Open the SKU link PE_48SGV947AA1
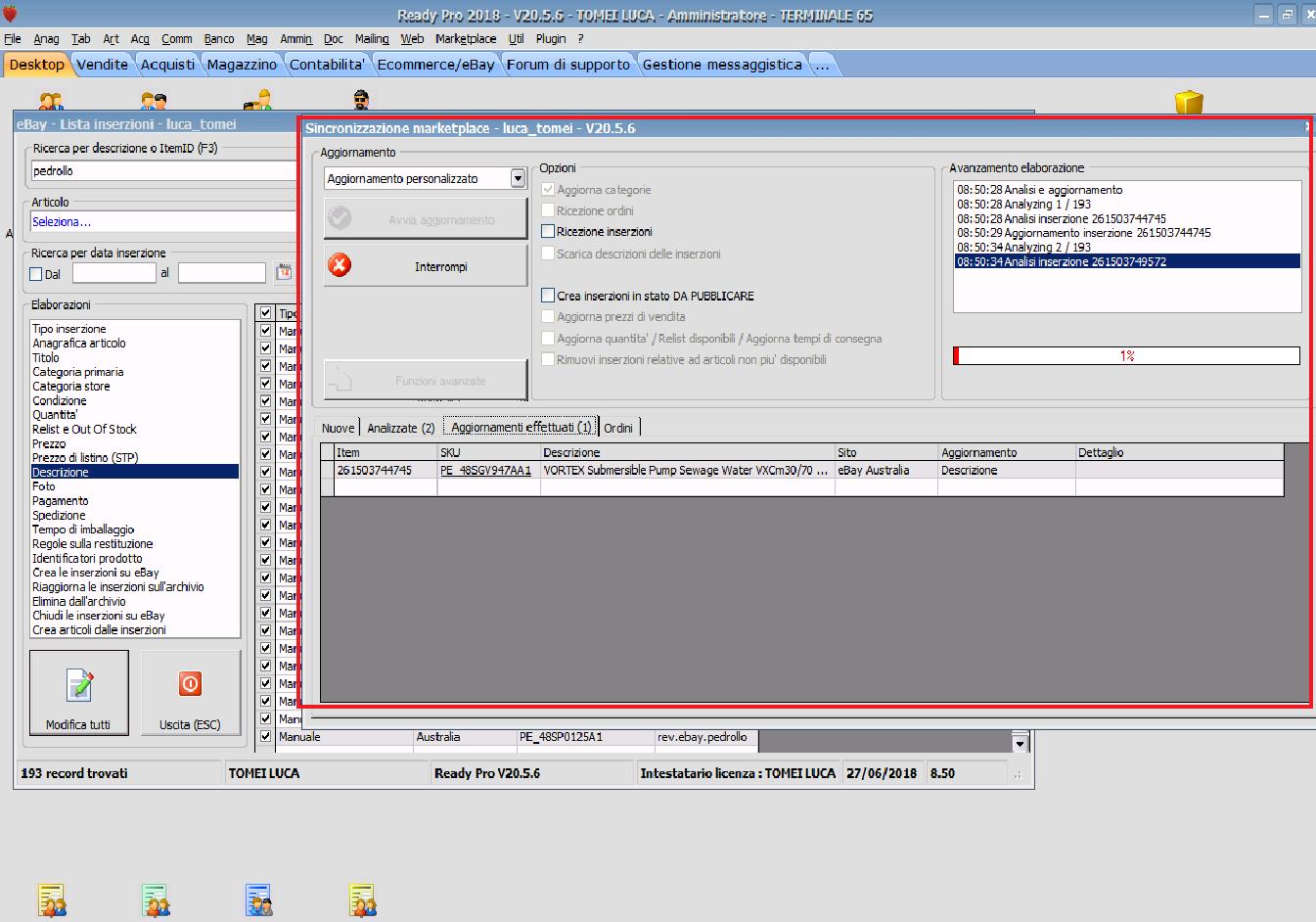This screenshot has width=1316, height=922. (485, 471)
